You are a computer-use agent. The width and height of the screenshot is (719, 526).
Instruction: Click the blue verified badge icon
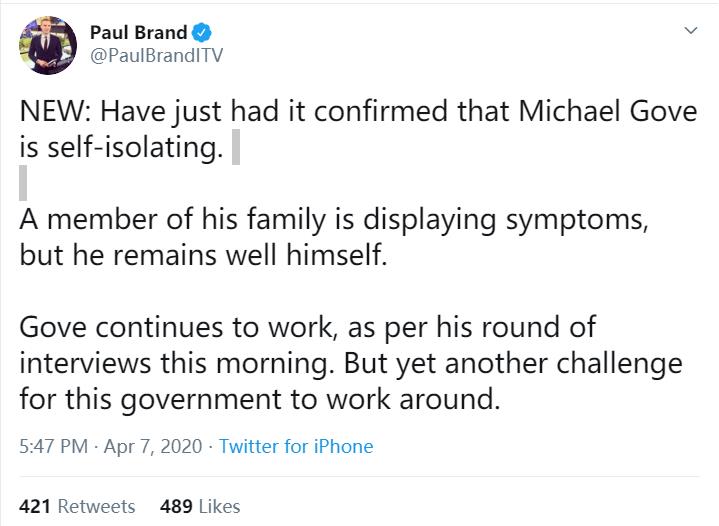202,33
